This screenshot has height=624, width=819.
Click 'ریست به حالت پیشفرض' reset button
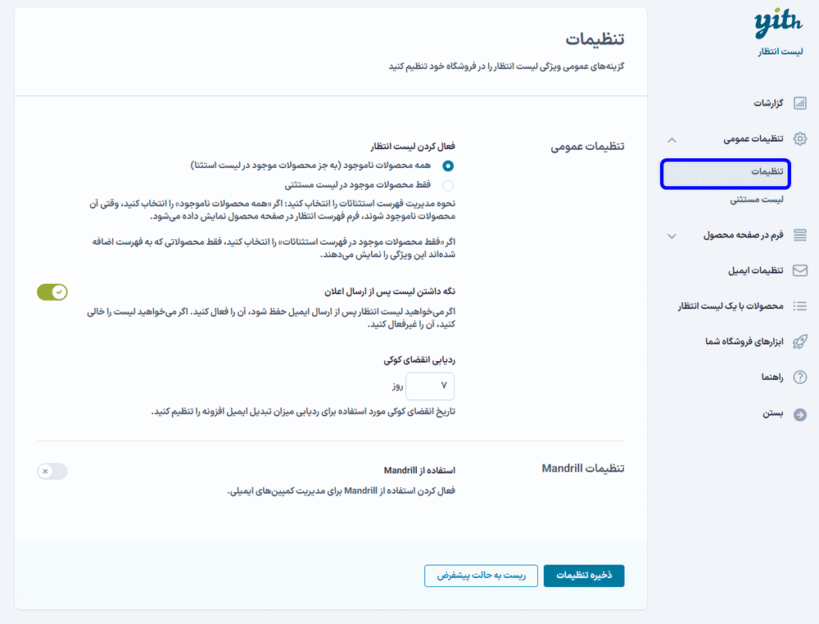coord(481,575)
